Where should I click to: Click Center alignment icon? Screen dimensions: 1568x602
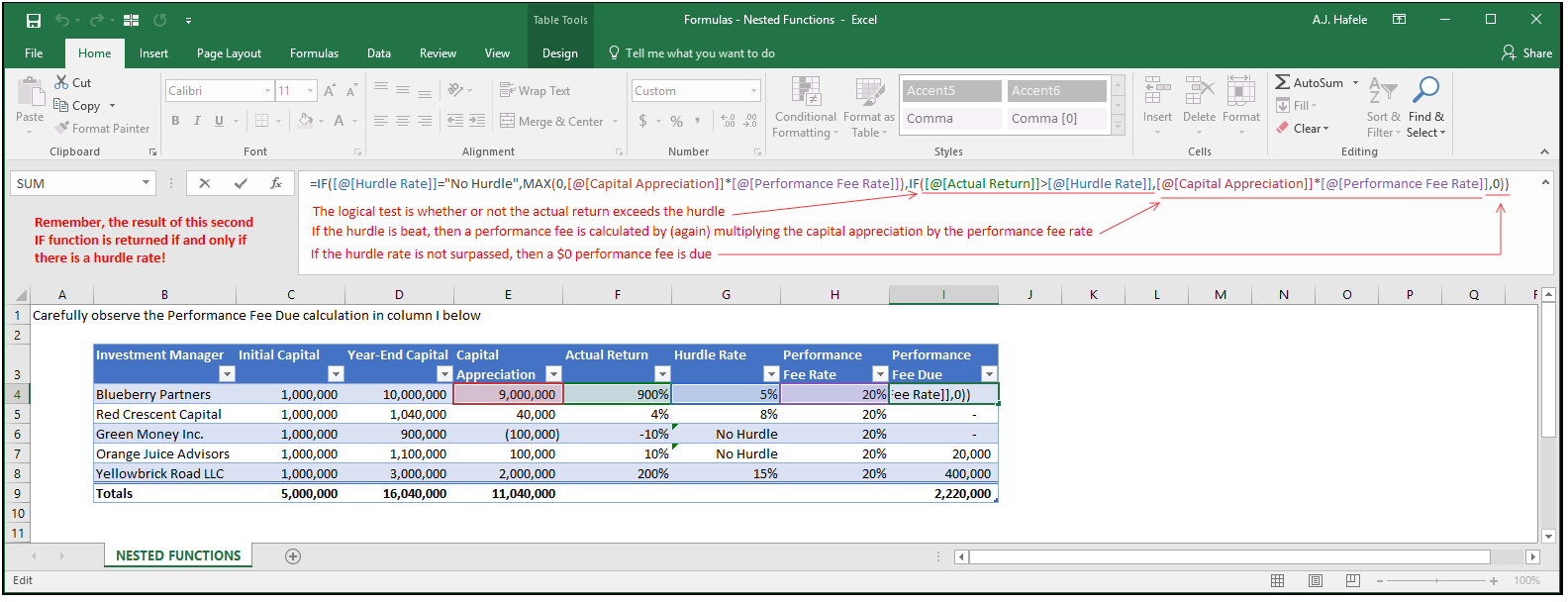point(403,121)
